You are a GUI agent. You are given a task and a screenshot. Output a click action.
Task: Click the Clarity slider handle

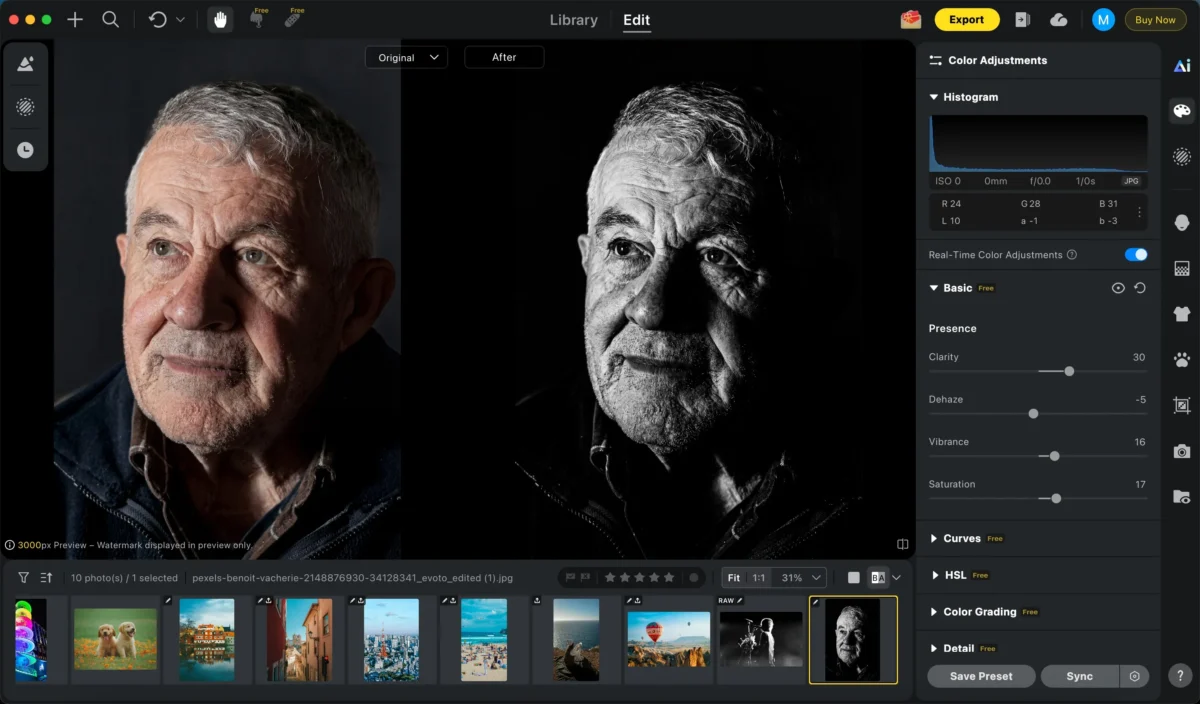1069,371
